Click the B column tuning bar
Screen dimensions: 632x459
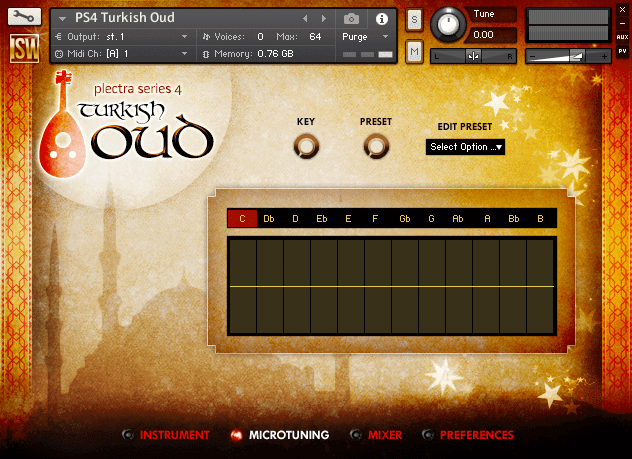click(x=540, y=286)
